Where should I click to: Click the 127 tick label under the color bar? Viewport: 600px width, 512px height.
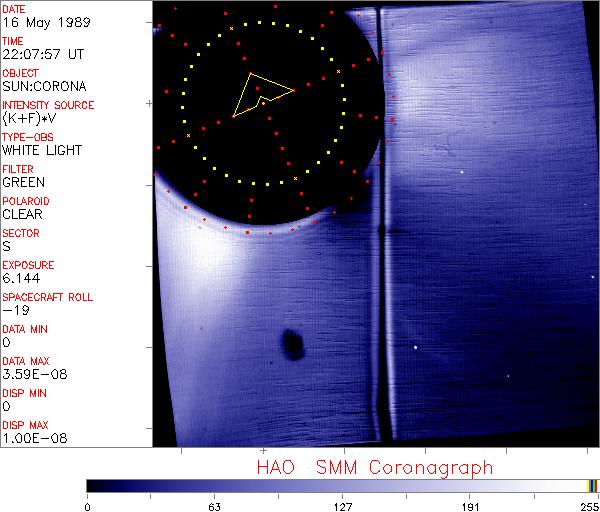342,505
